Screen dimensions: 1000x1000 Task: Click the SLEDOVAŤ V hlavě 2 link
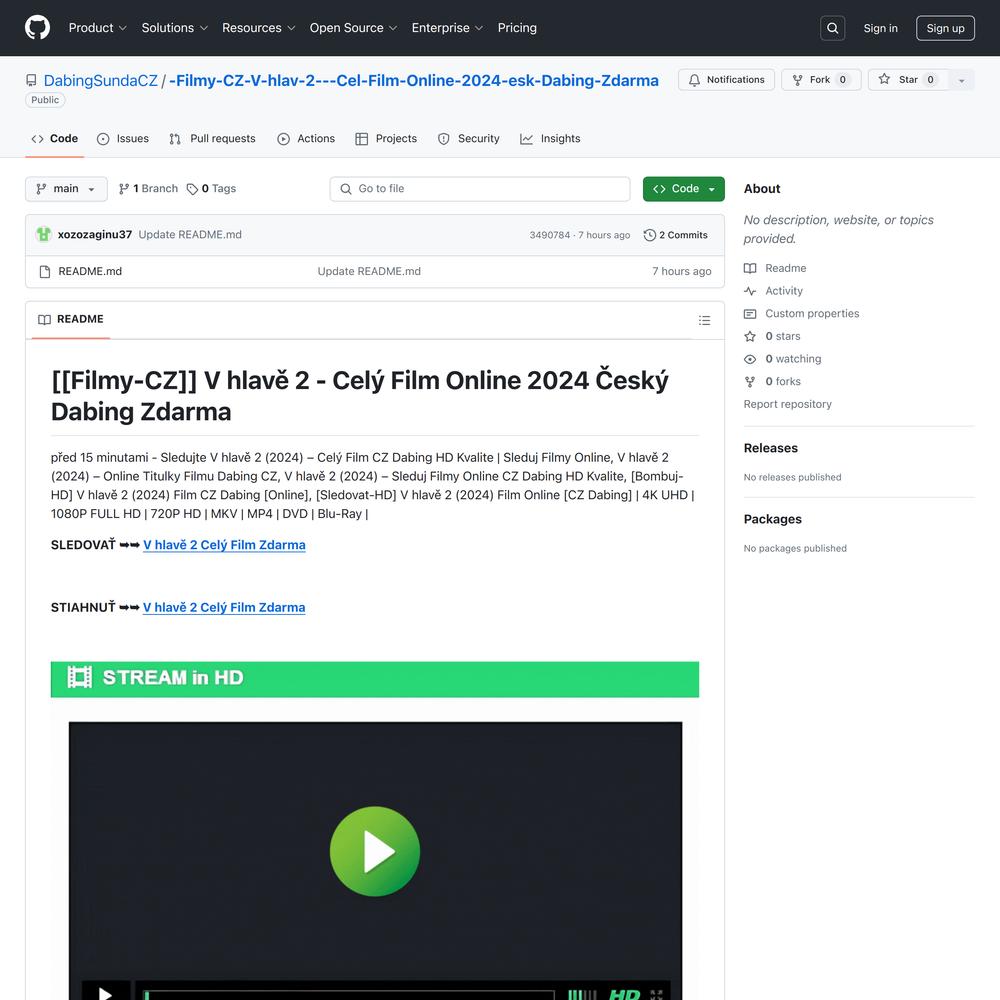224,545
